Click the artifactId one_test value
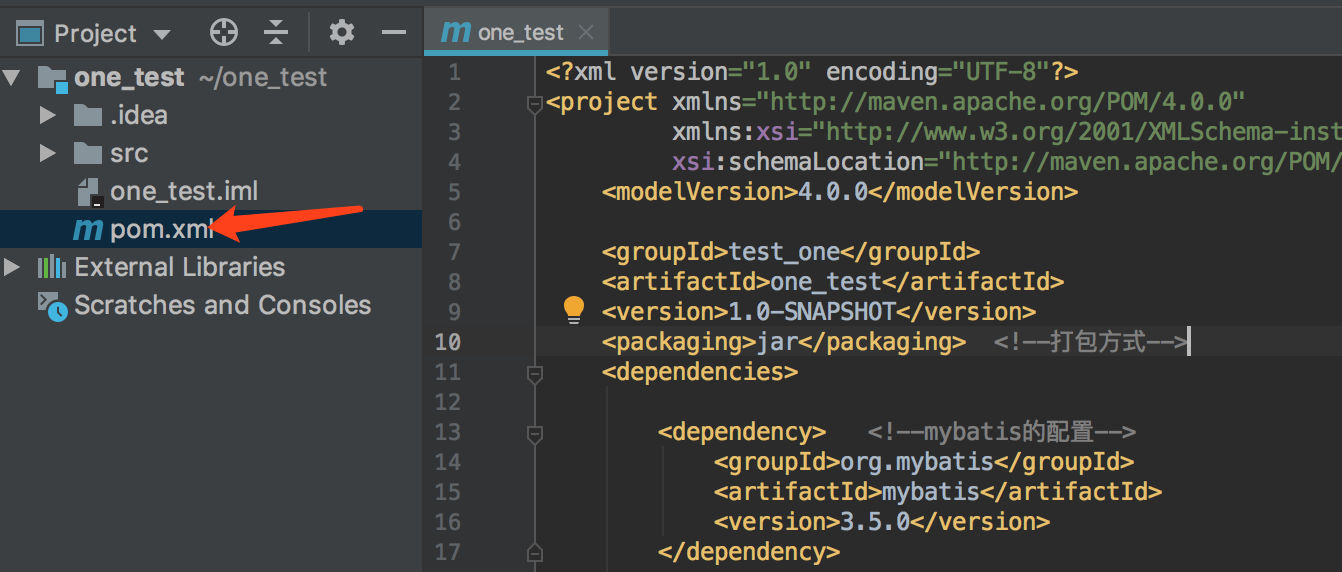Image resolution: width=1342 pixels, height=572 pixels. click(826, 282)
